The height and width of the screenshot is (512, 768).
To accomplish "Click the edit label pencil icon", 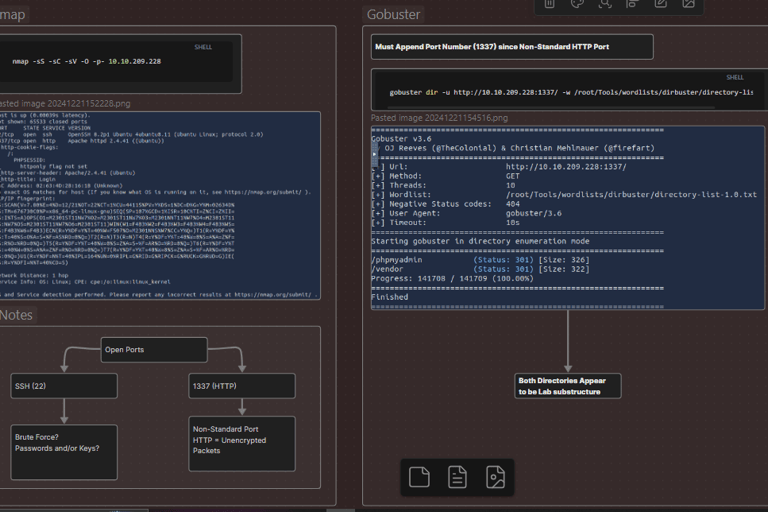I will [660, 4].
